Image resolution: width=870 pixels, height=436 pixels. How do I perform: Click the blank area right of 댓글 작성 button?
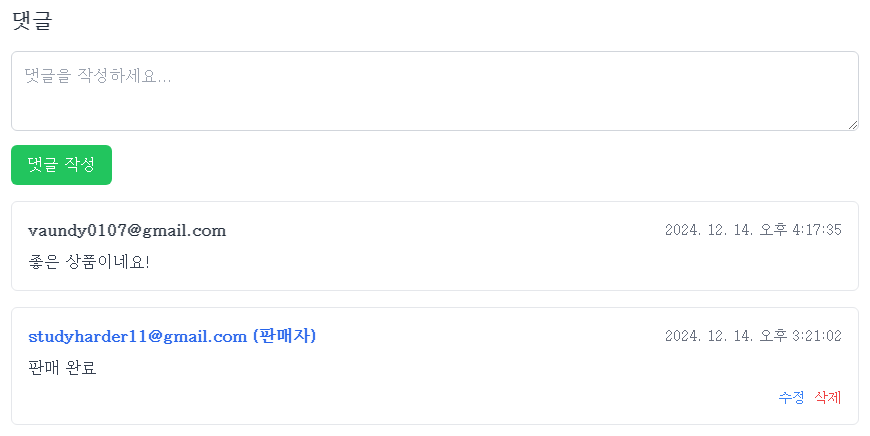[x=485, y=165]
